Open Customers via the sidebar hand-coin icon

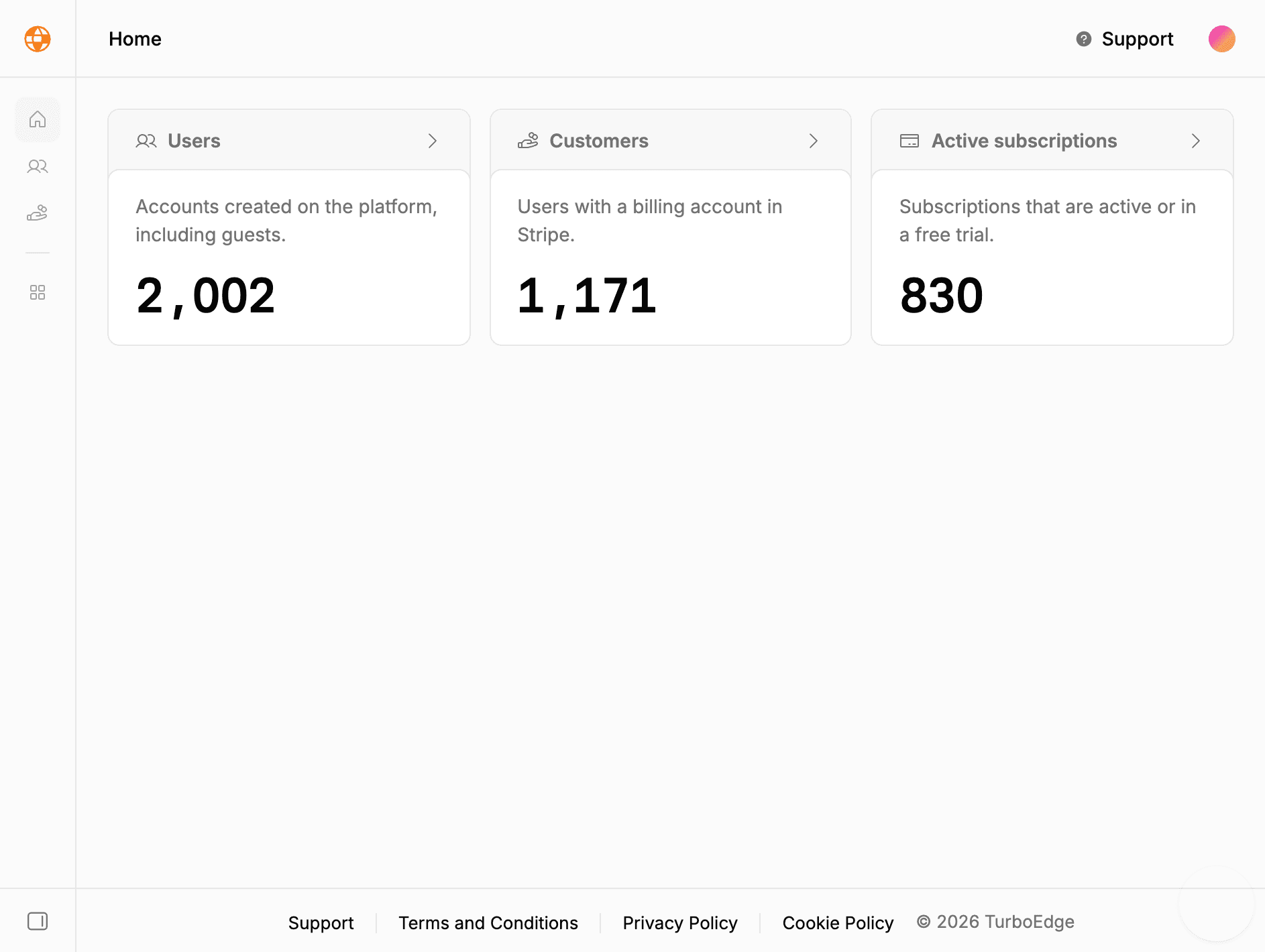38,213
